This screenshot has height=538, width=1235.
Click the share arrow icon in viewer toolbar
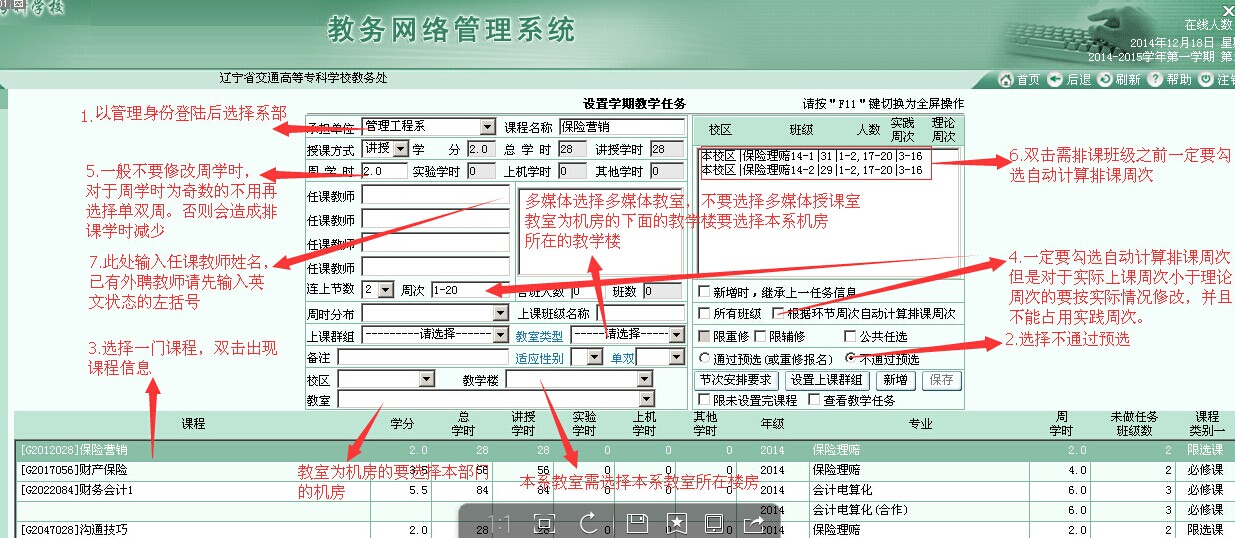click(754, 522)
